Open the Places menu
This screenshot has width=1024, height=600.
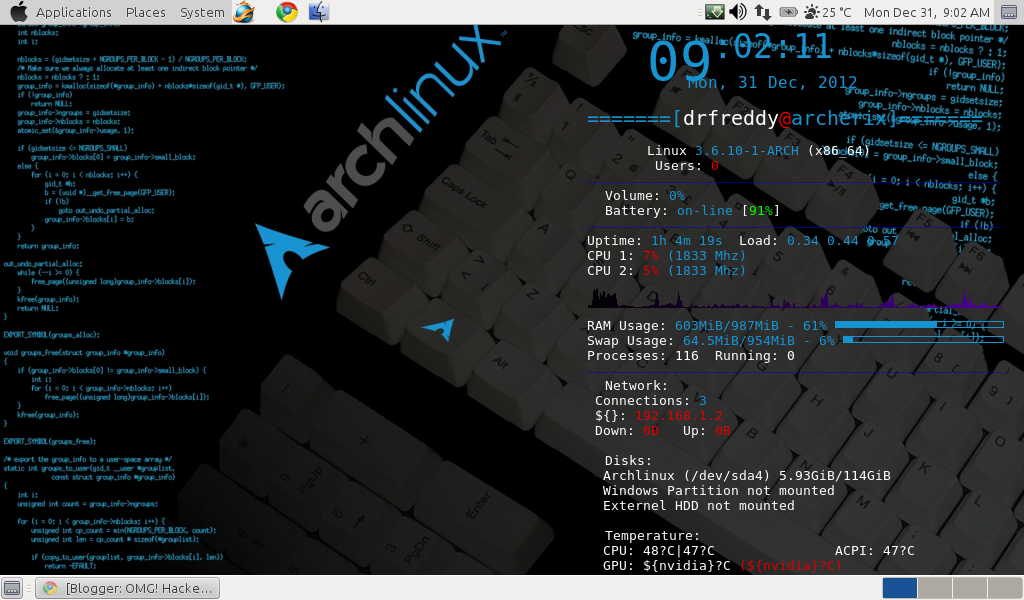(146, 12)
